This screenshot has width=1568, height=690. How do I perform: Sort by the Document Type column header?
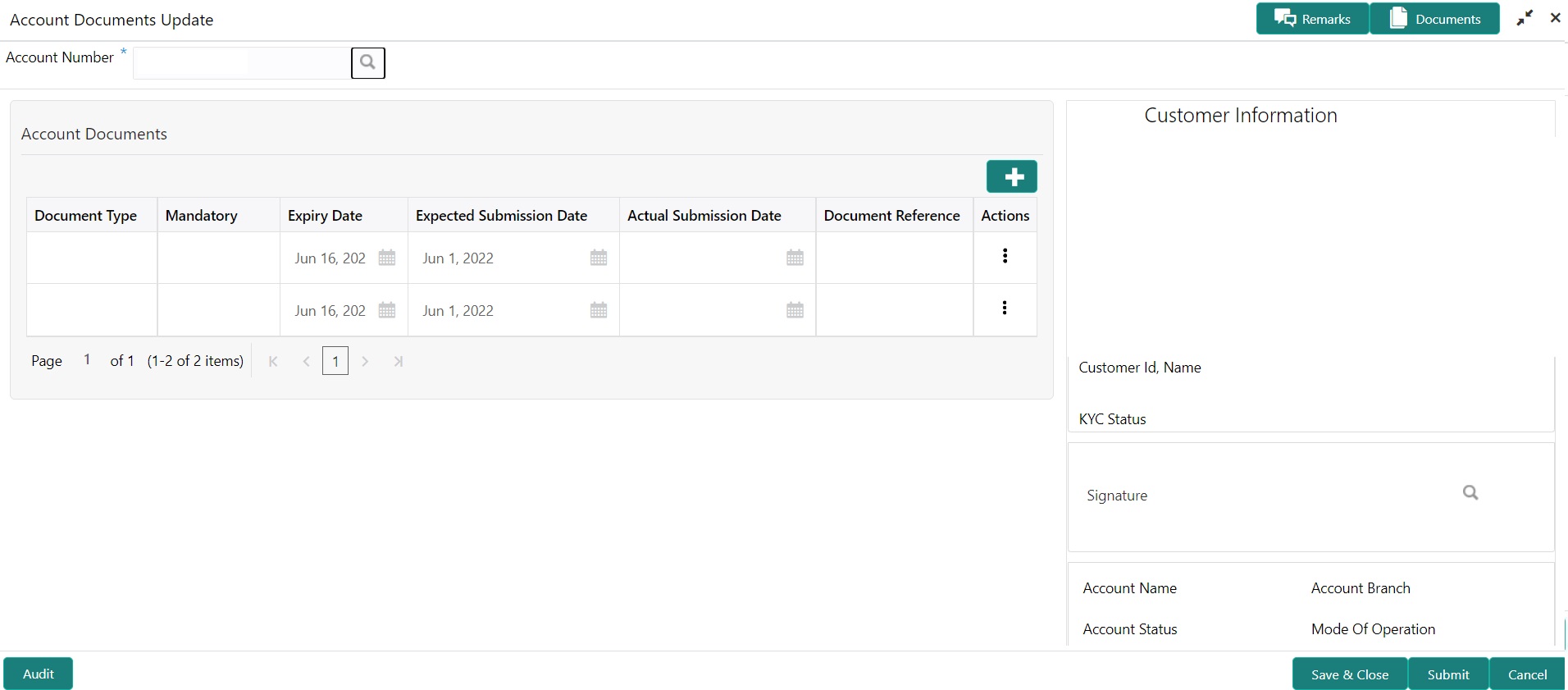tap(86, 216)
